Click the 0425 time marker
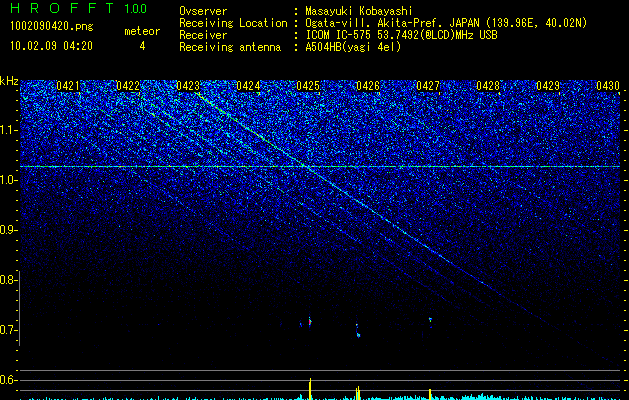Screen dimensions: 629x400 [x=308, y=86]
